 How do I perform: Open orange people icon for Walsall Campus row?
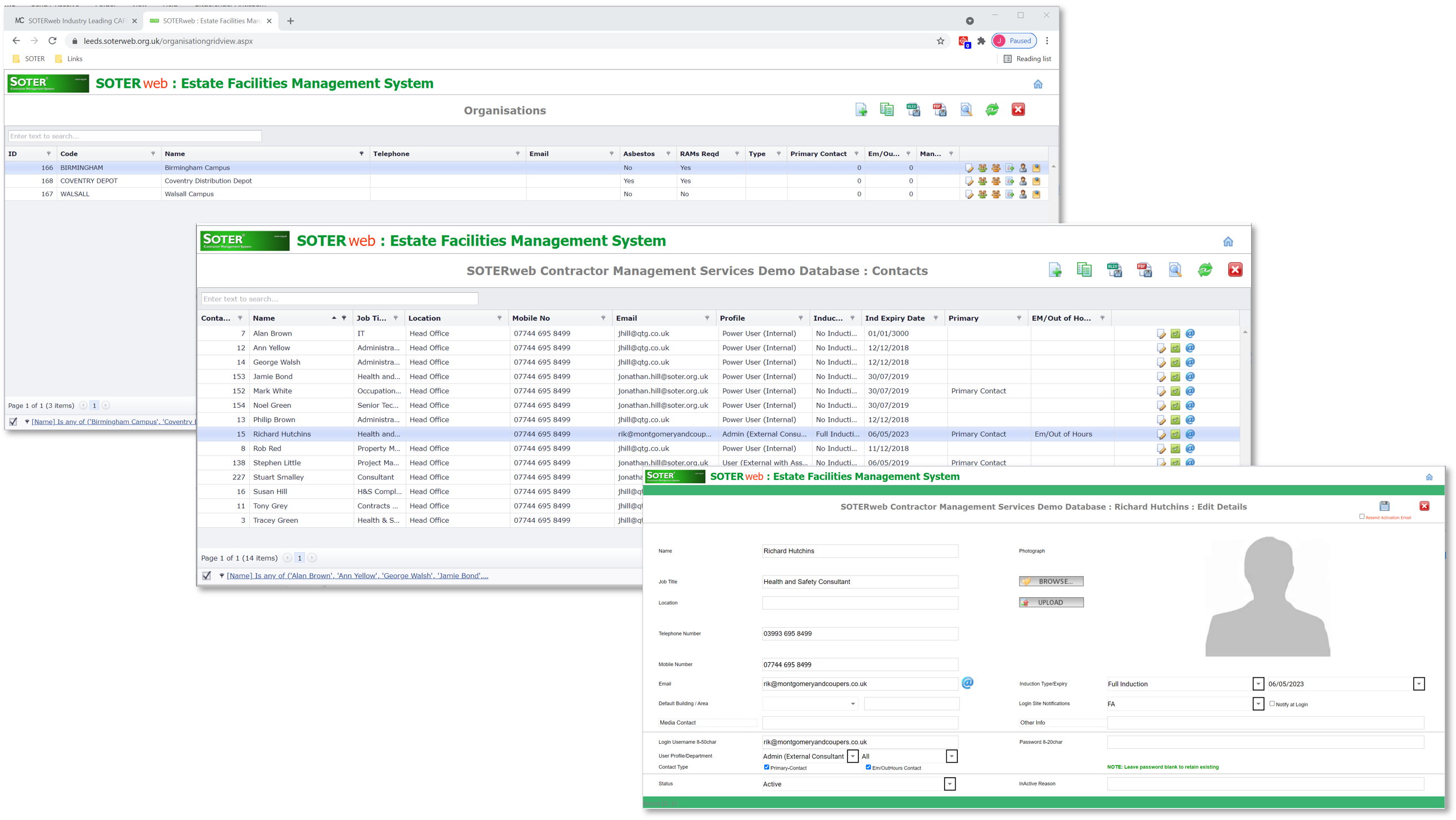click(996, 194)
